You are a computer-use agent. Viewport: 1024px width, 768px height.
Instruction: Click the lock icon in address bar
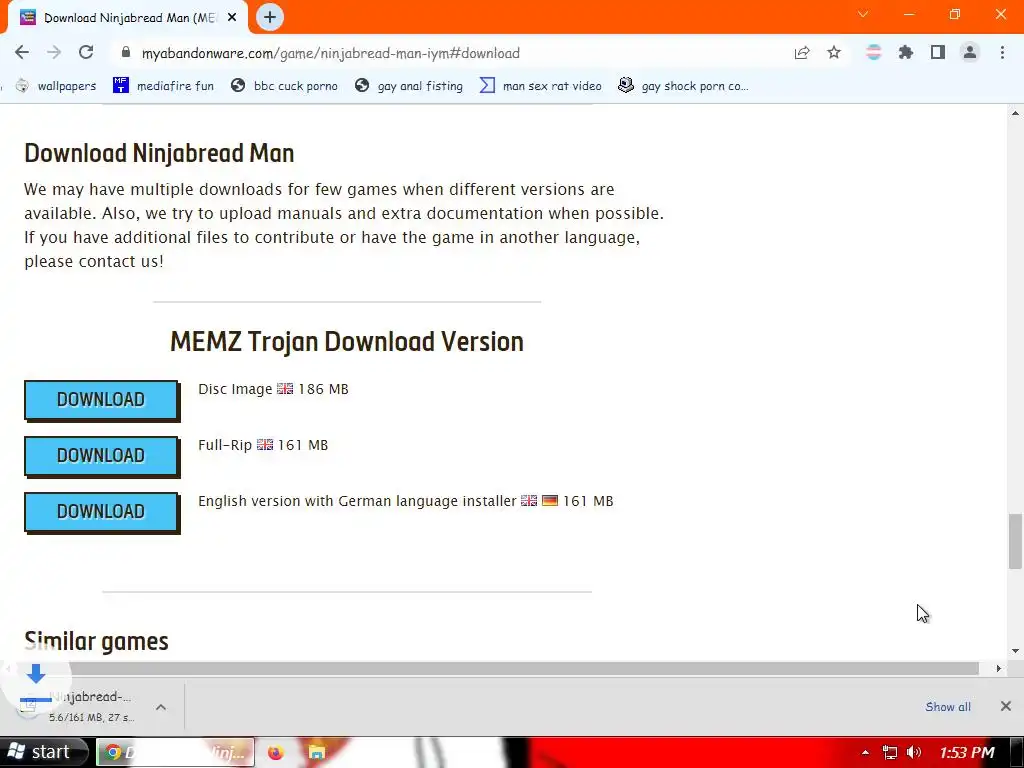pyautogui.click(x=126, y=53)
